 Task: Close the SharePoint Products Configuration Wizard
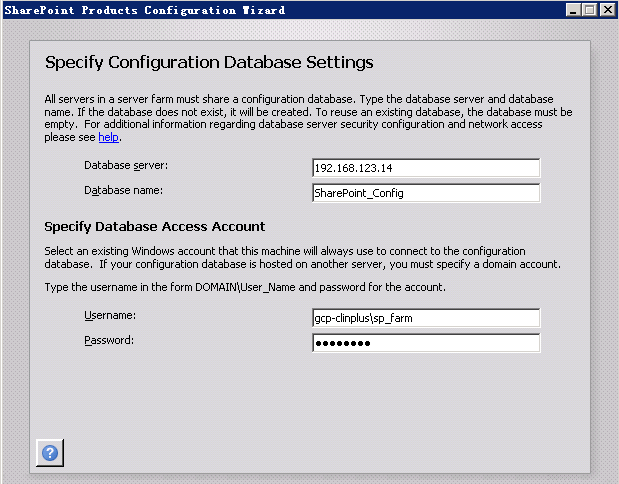[x=608, y=9]
